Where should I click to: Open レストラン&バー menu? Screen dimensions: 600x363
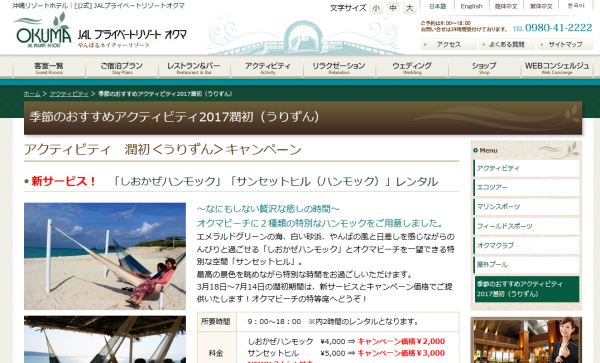coord(194,68)
